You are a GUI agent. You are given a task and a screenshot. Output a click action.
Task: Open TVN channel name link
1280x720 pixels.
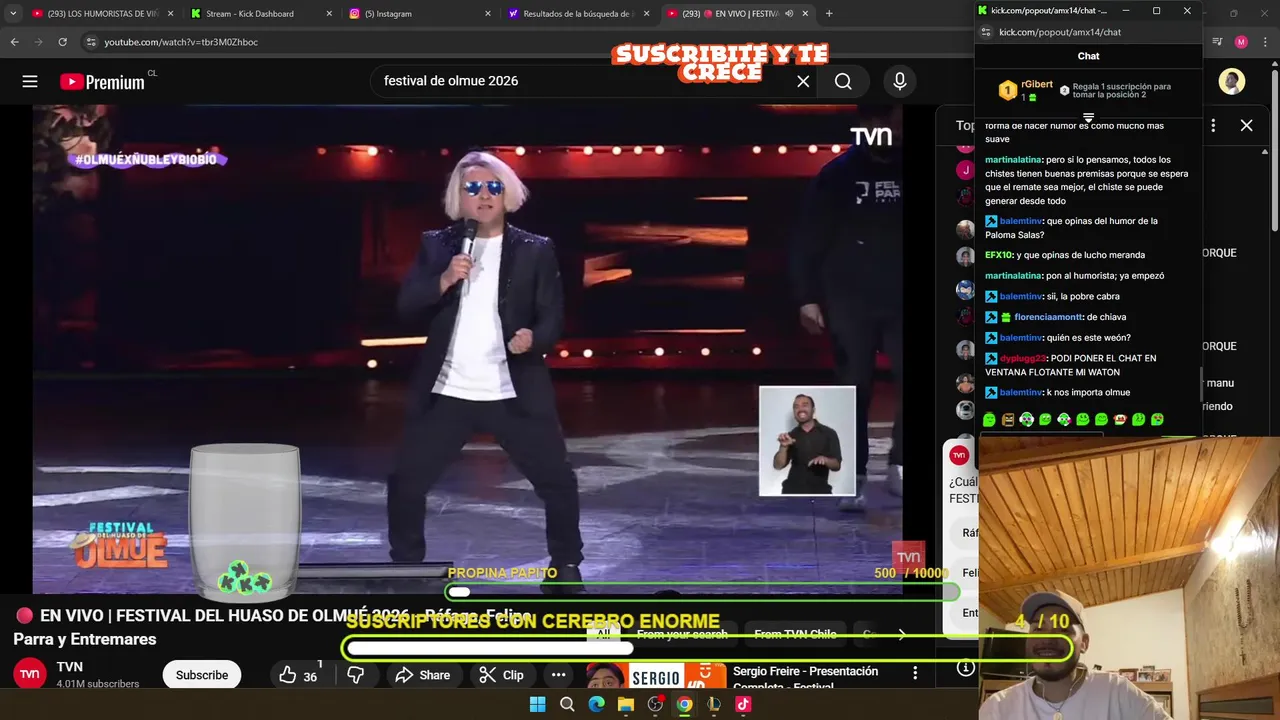70,667
